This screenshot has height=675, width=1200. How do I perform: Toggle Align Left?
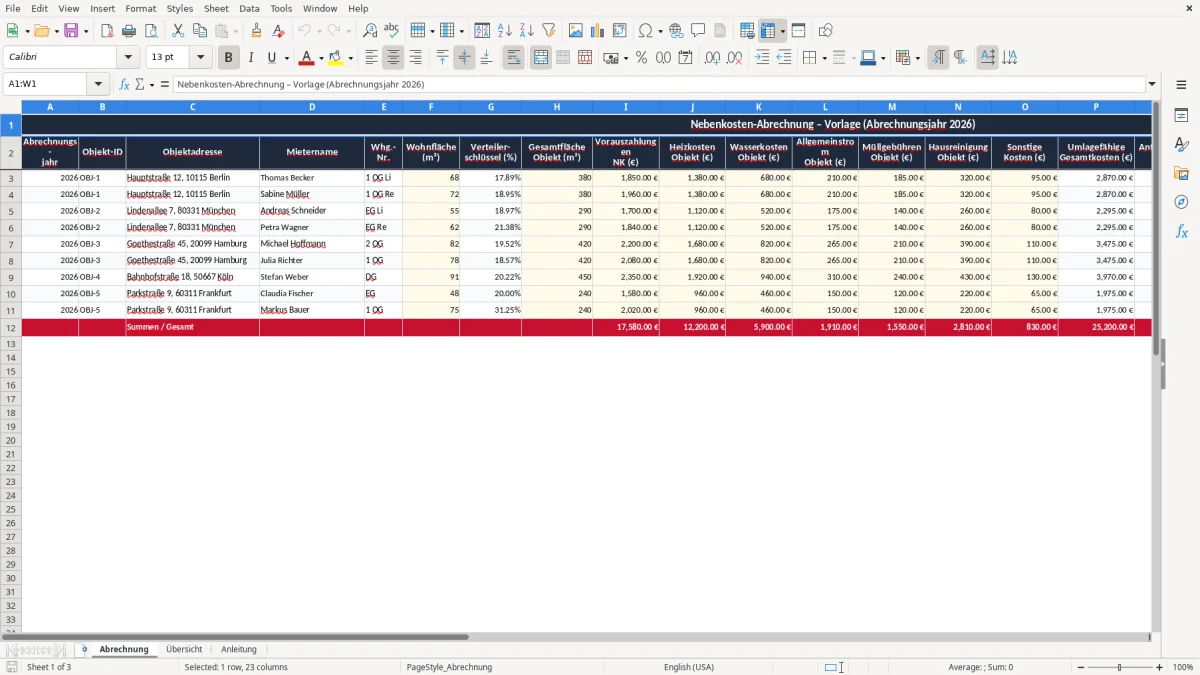click(x=372, y=58)
